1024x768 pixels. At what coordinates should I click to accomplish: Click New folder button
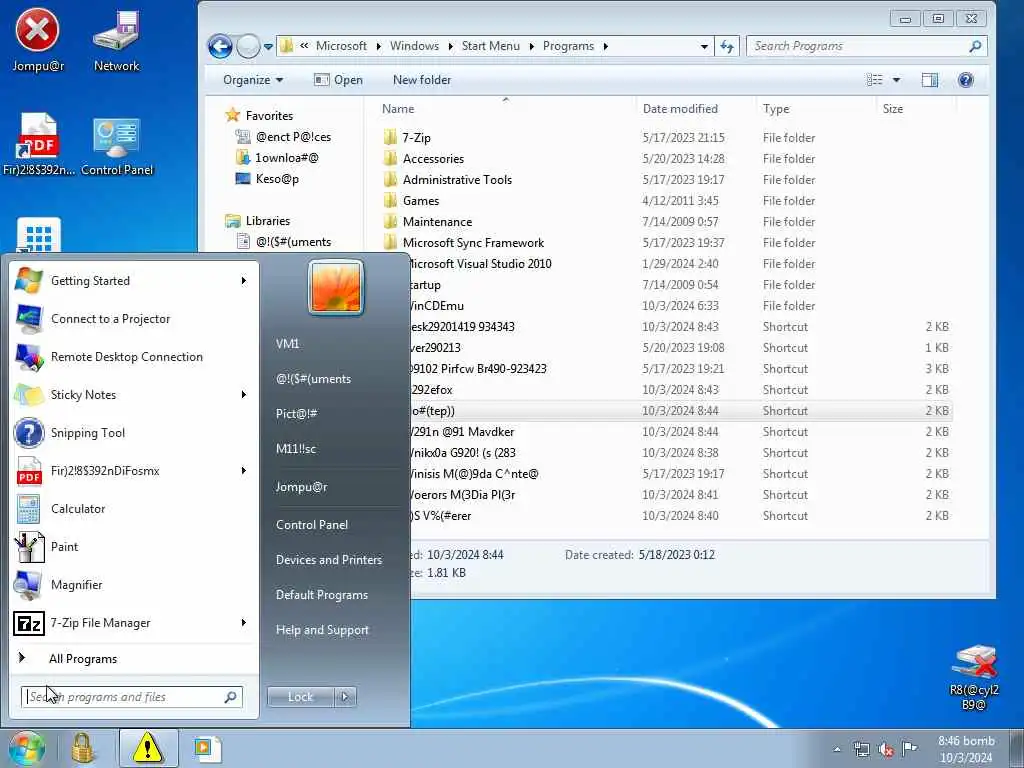click(422, 80)
